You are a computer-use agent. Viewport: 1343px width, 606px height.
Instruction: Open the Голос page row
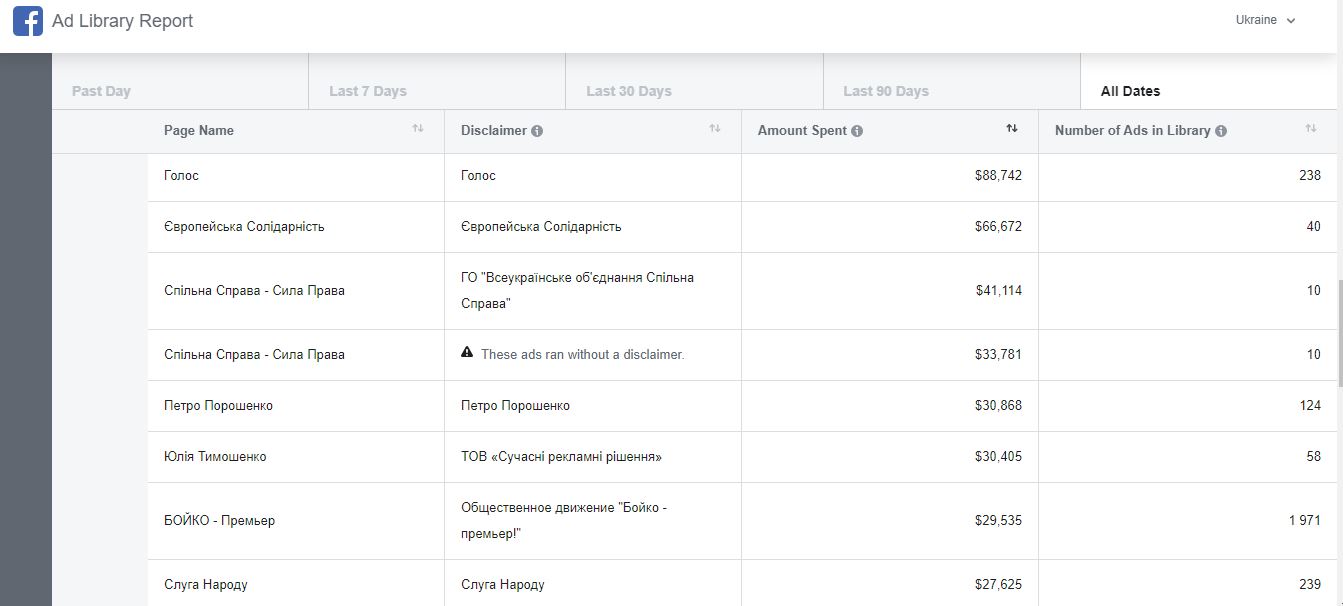(181, 176)
